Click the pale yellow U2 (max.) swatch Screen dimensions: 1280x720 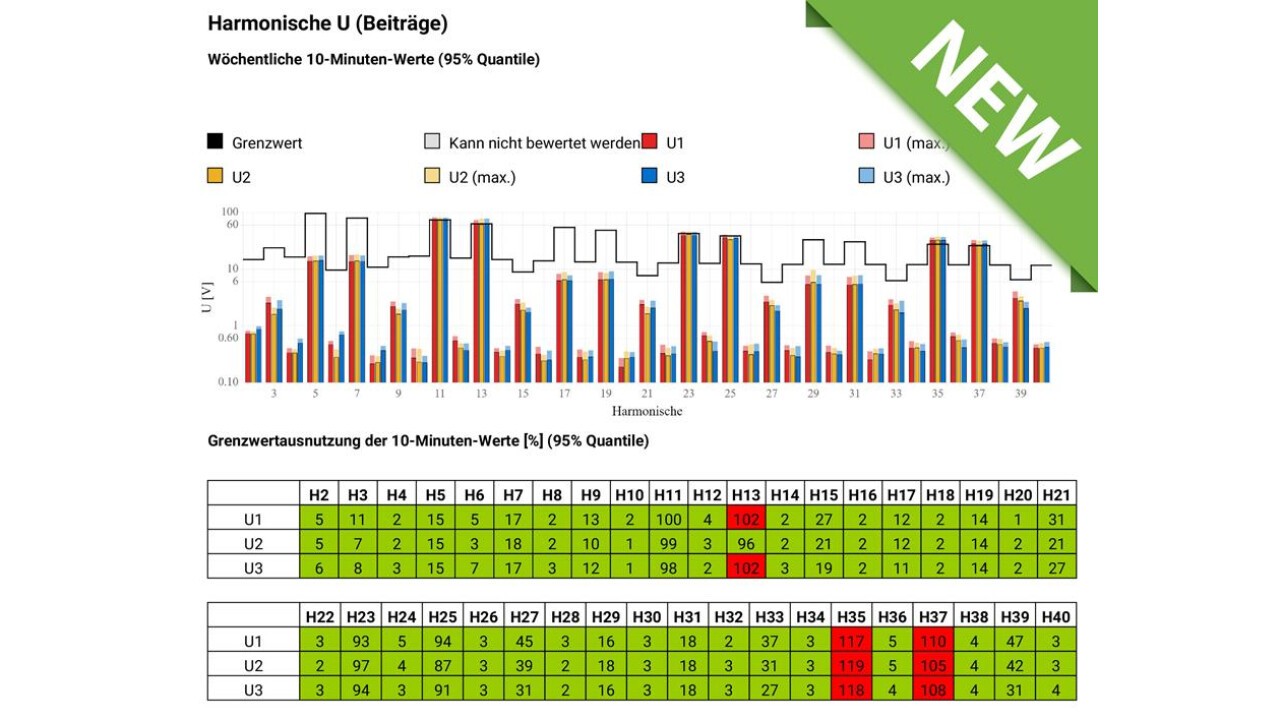(432, 176)
